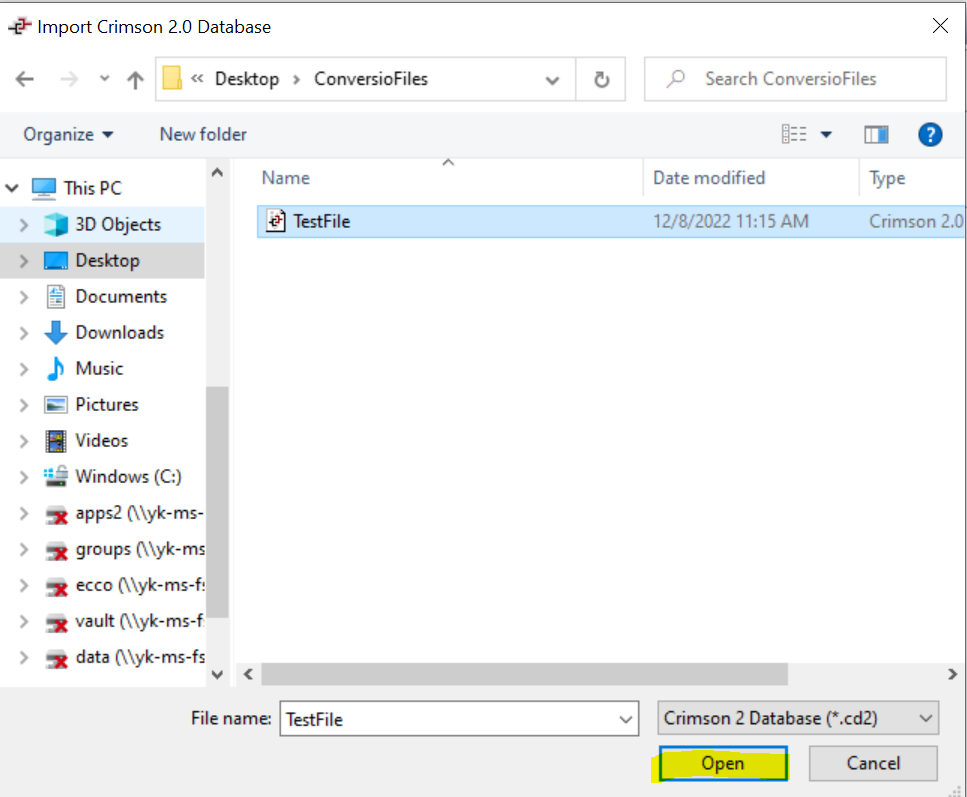Select the apps2 network drive

139,513
